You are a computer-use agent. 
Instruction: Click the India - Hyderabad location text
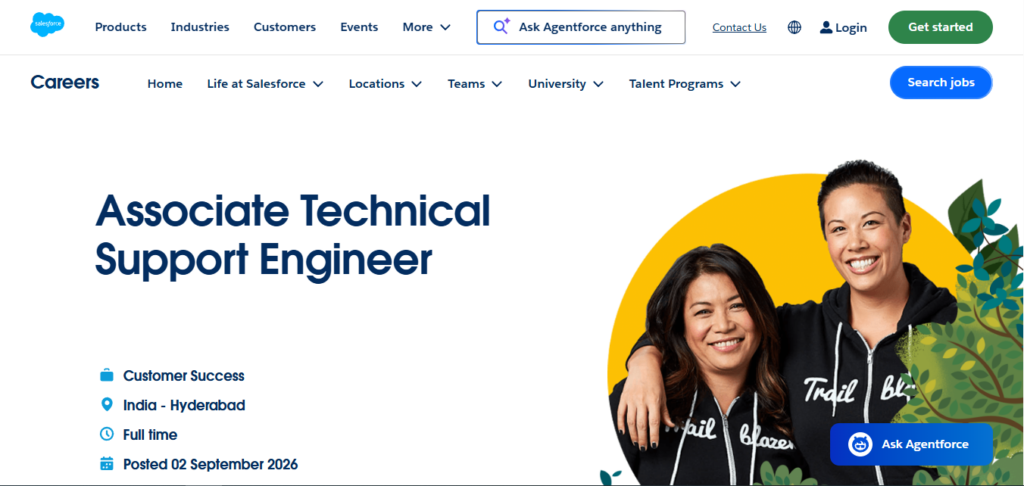[184, 405]
